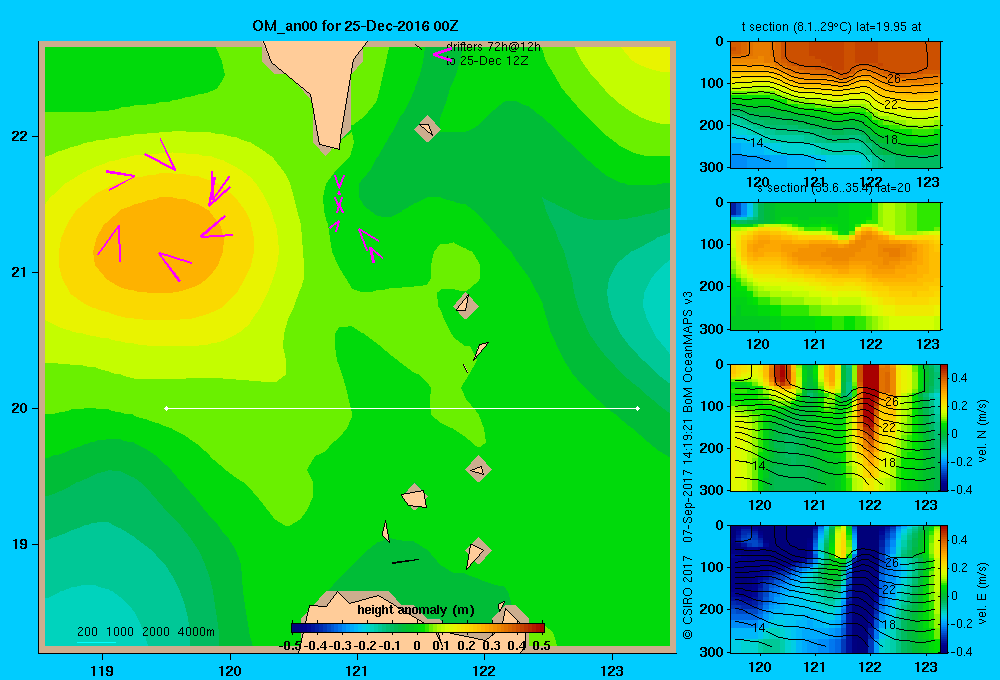Click longitude label 119 on main map
This screenshot has height=680, width=1000.
102,670
